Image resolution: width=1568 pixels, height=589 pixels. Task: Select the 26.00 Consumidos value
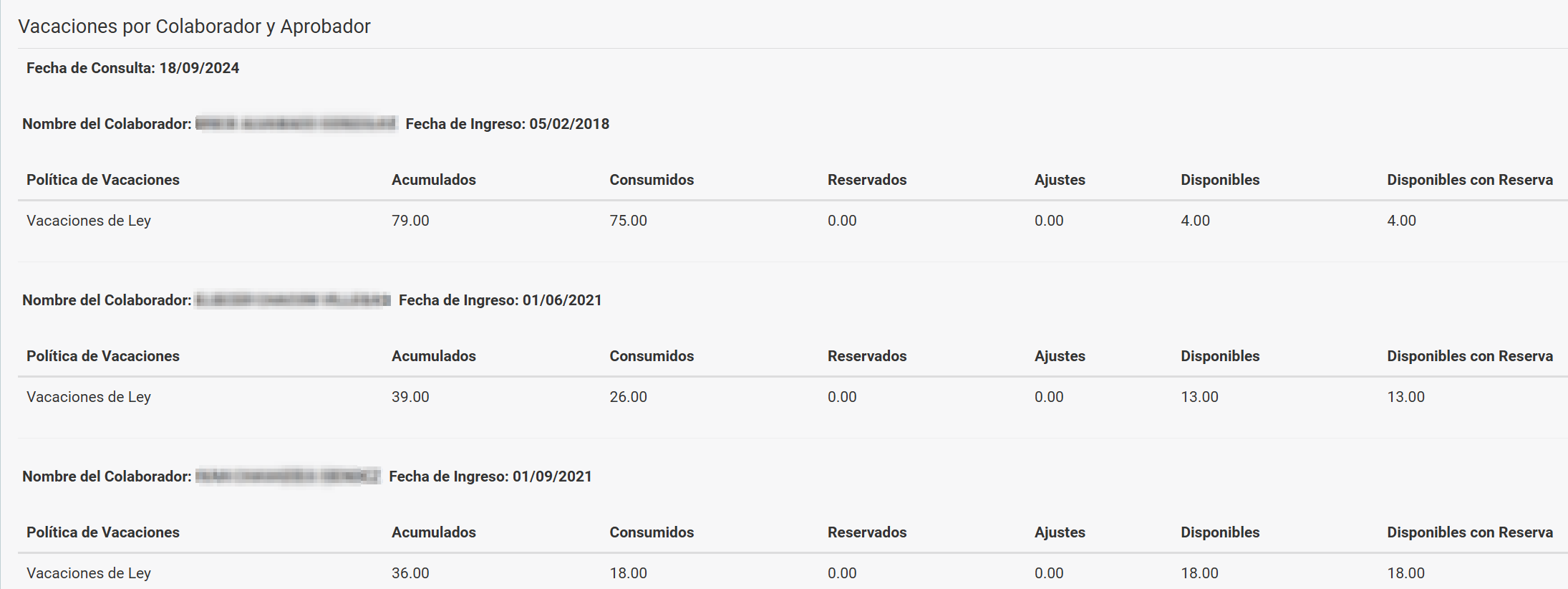(x=628, y=397)
